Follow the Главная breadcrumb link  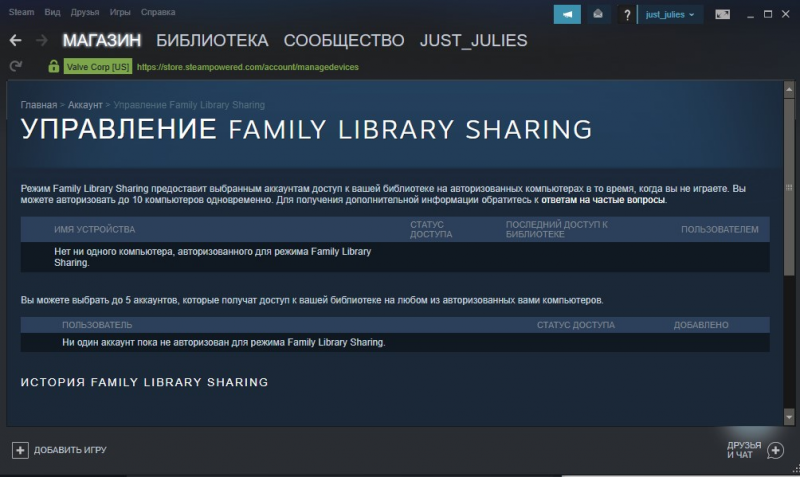39,105
